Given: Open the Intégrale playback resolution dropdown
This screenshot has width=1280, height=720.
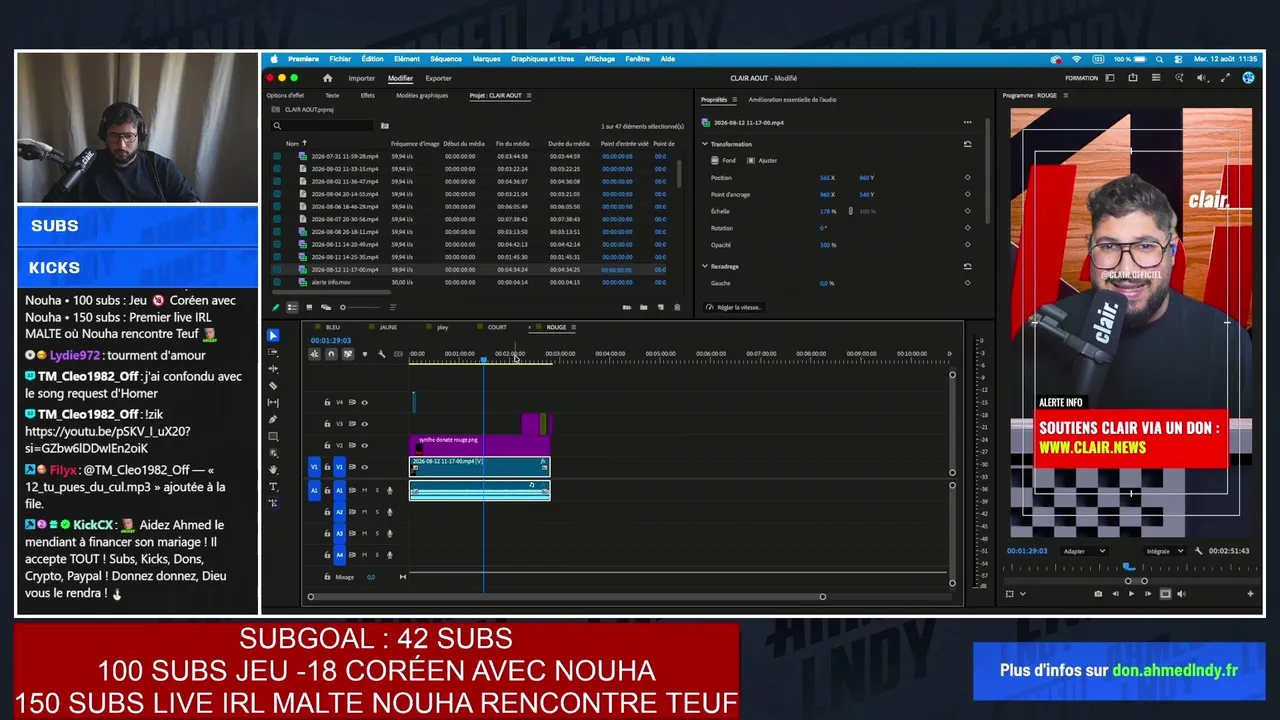Looking at the screenshot, I should [1165, 551].
